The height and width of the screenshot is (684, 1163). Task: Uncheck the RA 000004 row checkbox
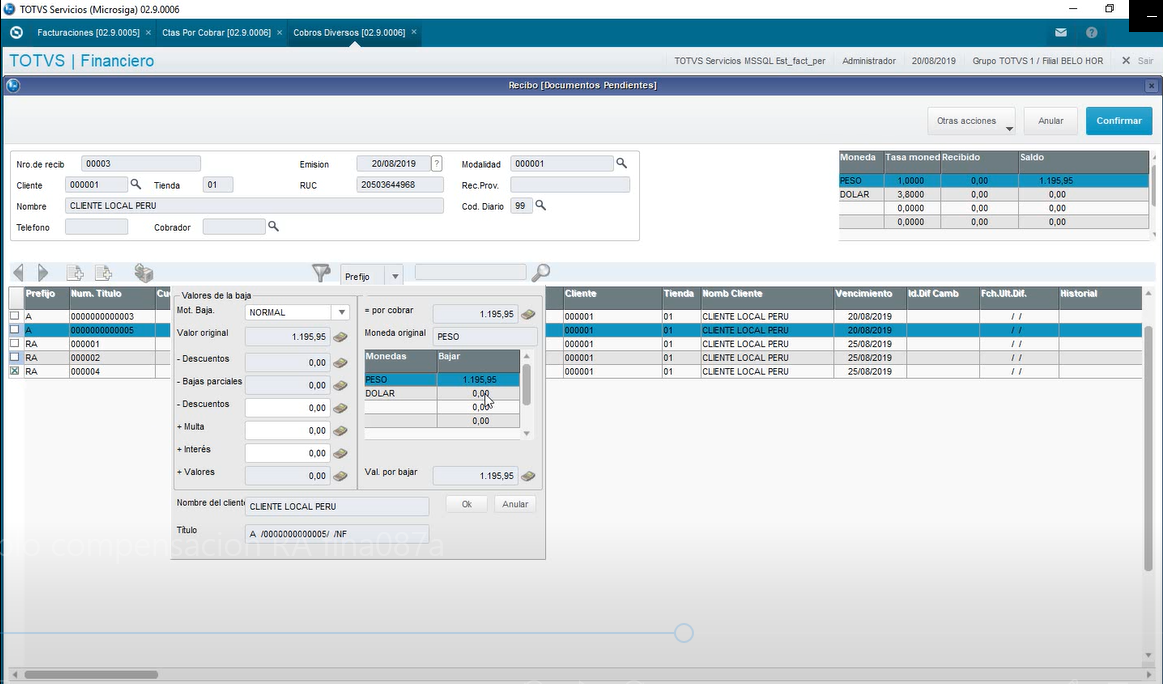click(14, 371)
